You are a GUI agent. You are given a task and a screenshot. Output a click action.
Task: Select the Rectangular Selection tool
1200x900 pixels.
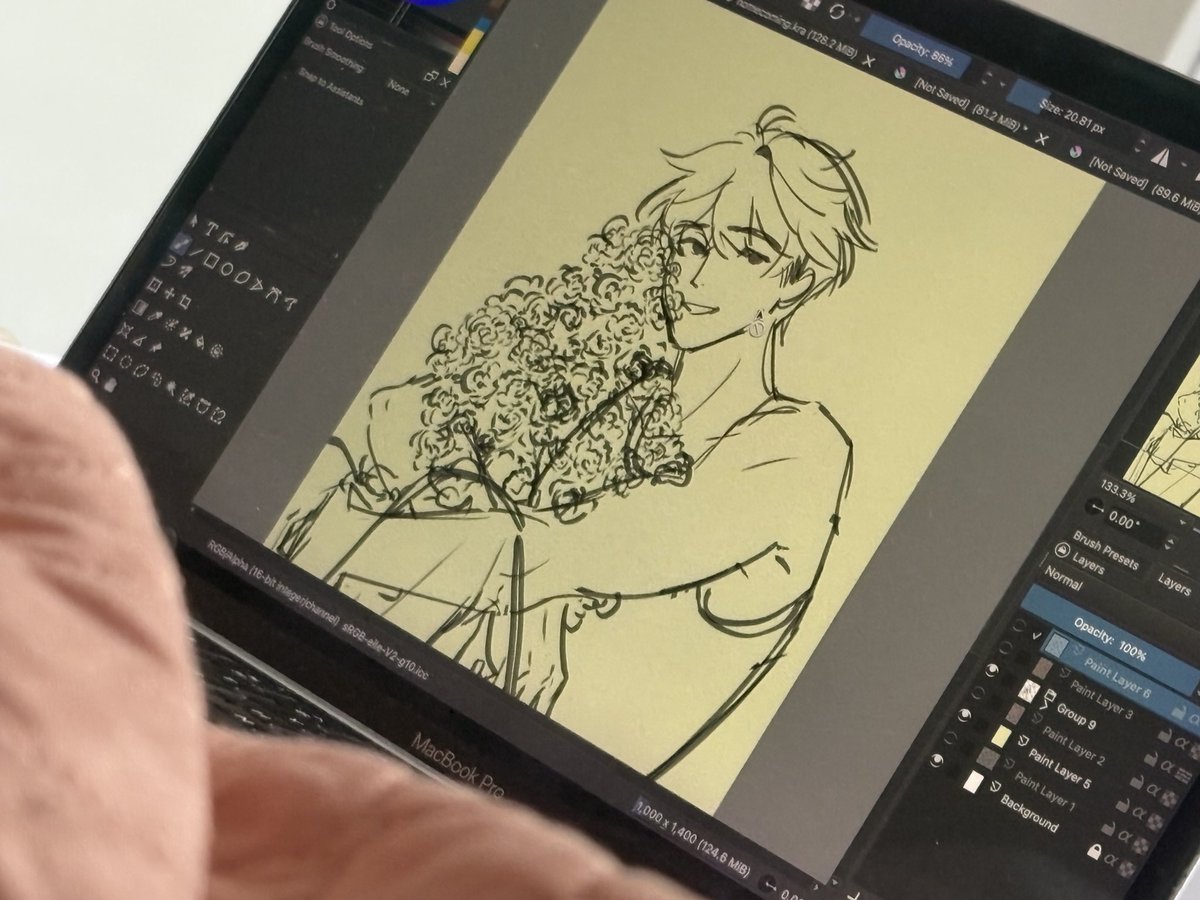point(111,353)
